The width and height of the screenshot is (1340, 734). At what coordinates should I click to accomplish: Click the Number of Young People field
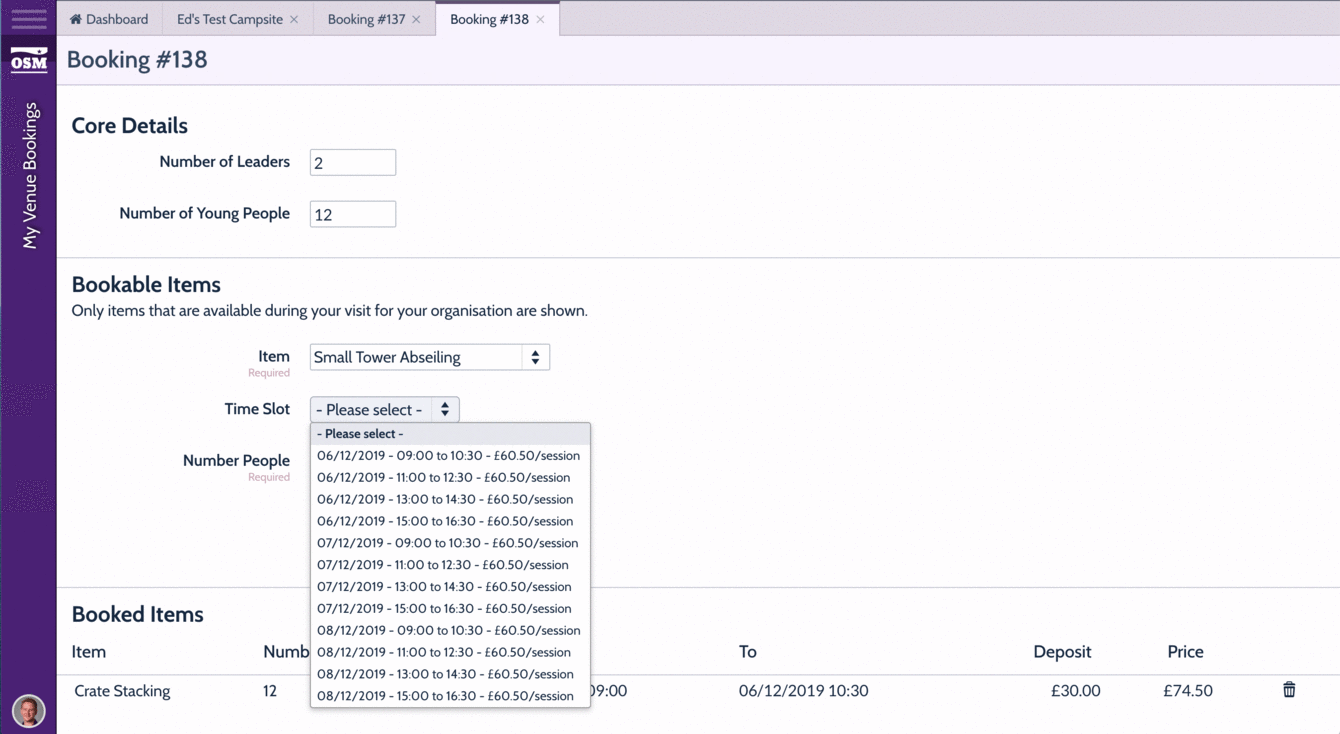click(x=352, y=214)
